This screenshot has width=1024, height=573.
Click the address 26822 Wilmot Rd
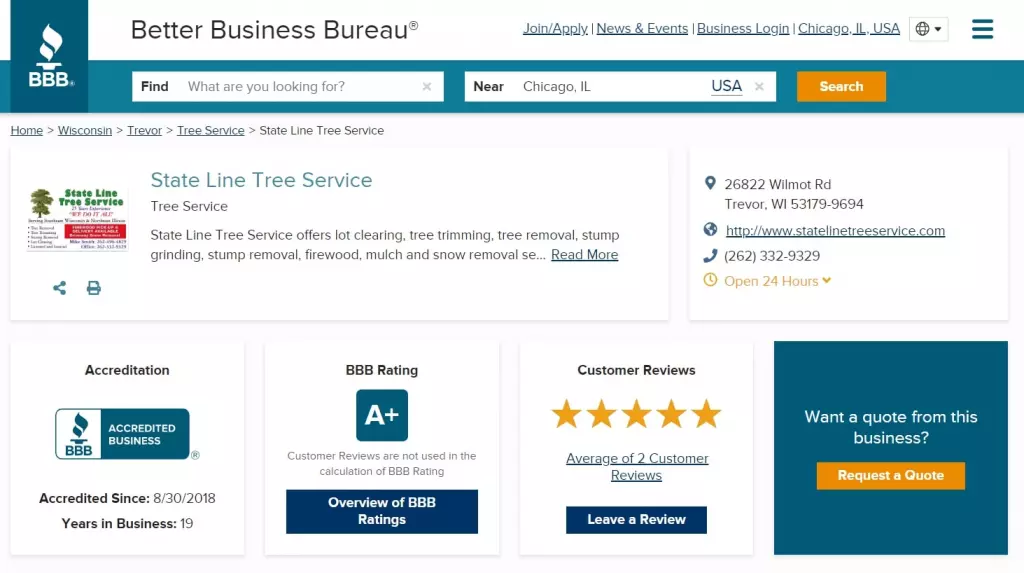pos(778,184)
